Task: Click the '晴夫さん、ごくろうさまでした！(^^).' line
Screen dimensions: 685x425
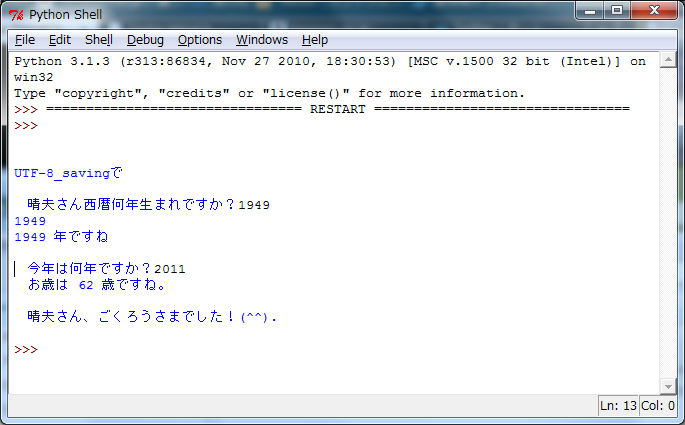Action: pyautogui.click(x=152, y=317)
